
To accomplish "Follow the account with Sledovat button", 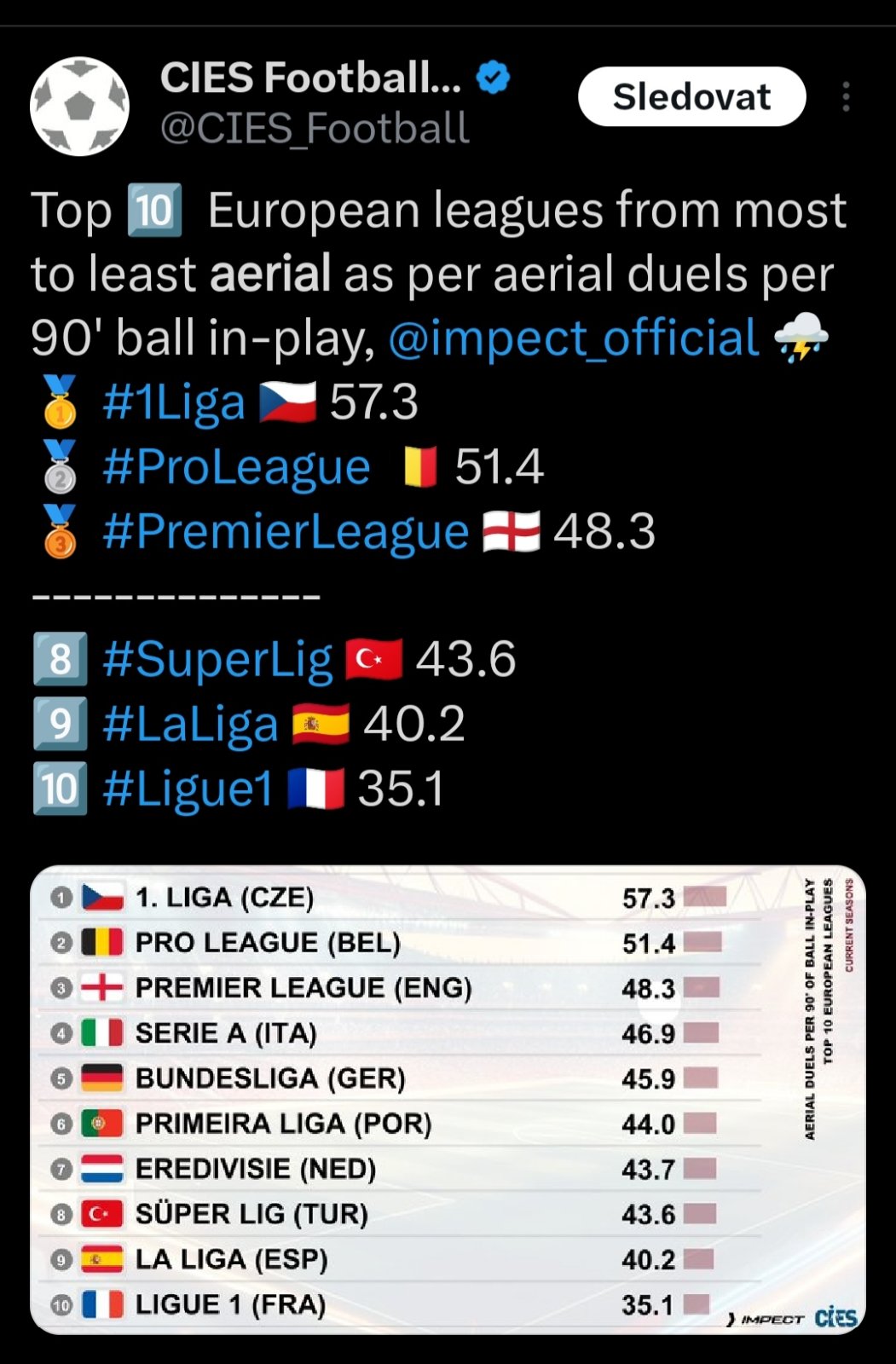I will [692, 96].
